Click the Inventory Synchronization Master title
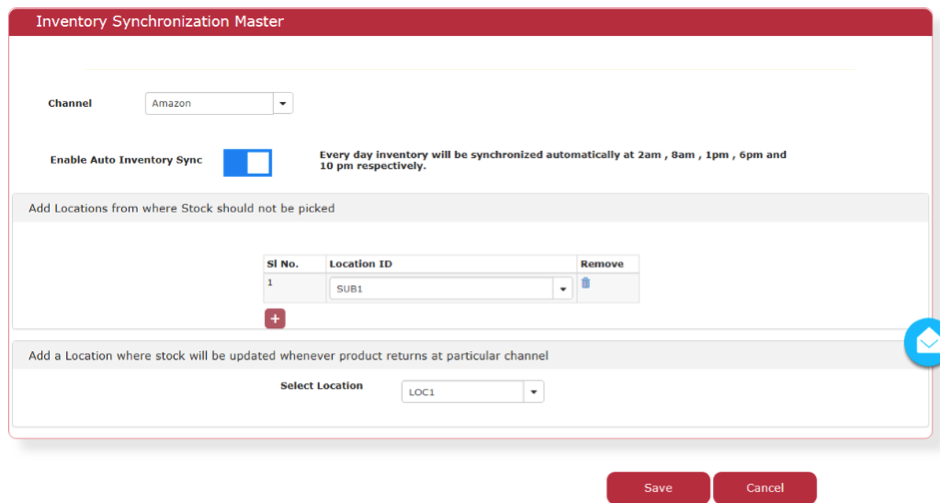 click(160, 22)
